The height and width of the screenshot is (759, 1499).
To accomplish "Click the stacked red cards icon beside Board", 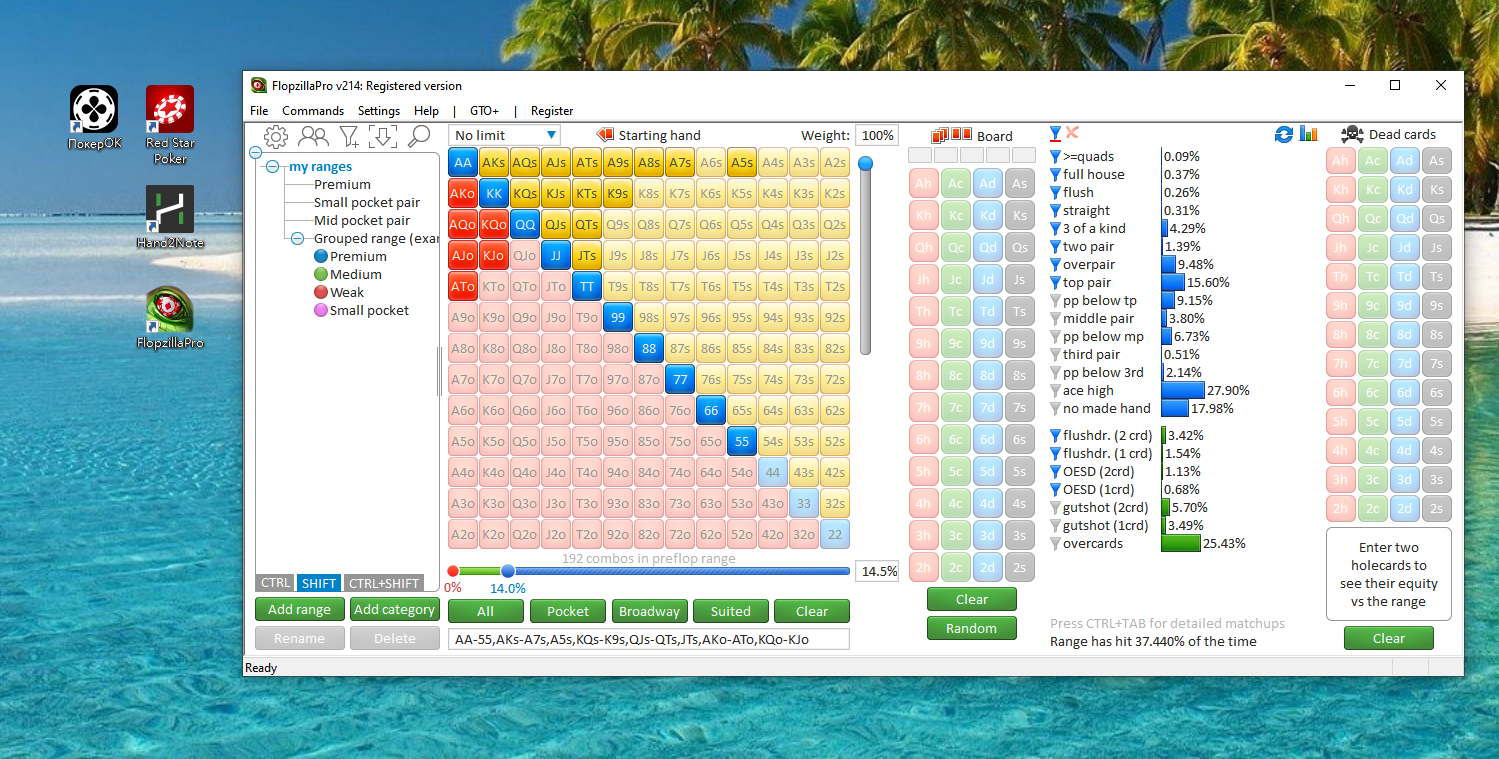I will tap(940, 135).
